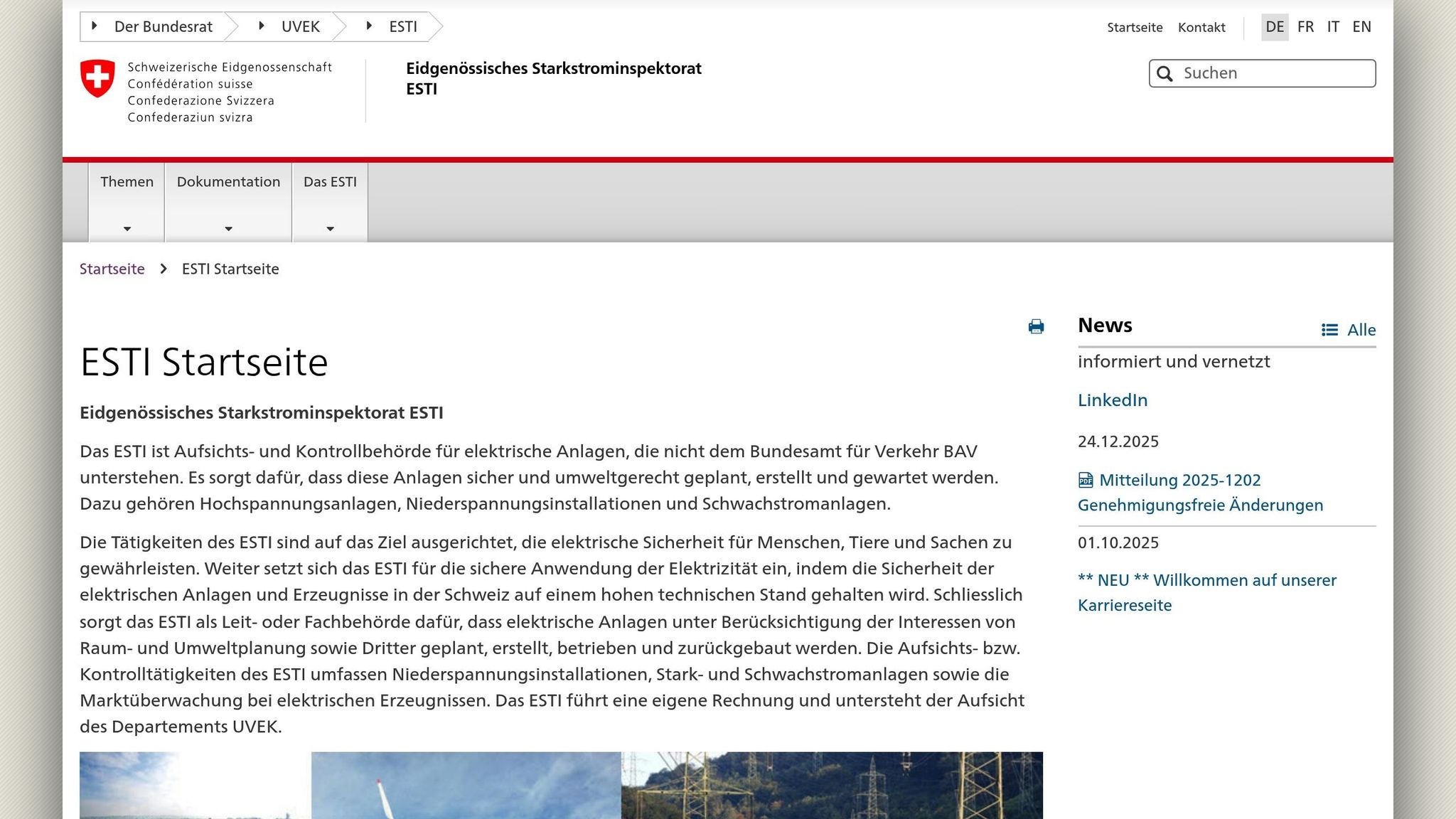Switch language to IT
The width and height of the screenshot is (1456, 819).
click(x=1333, y=27)
